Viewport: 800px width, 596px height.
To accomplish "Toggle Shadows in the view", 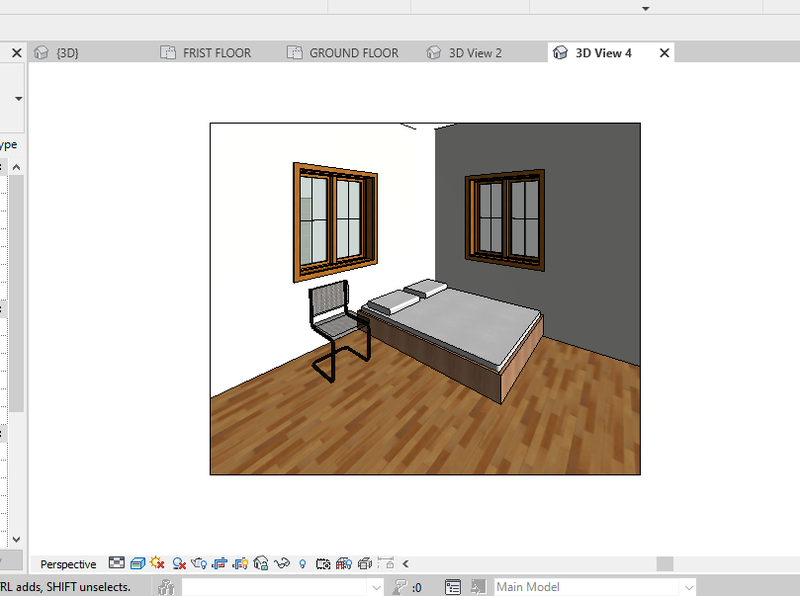I will pyautogui.click(x=179, y=563).
